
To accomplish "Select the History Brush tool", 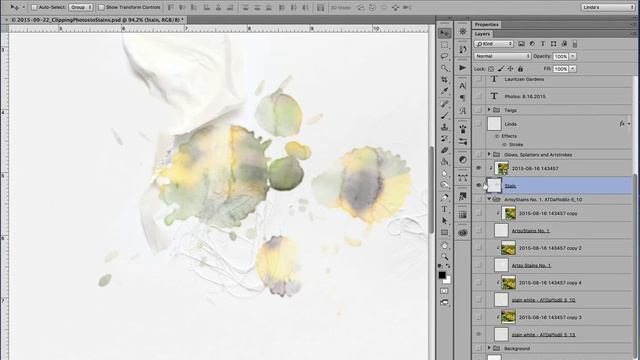I will 444,139.
